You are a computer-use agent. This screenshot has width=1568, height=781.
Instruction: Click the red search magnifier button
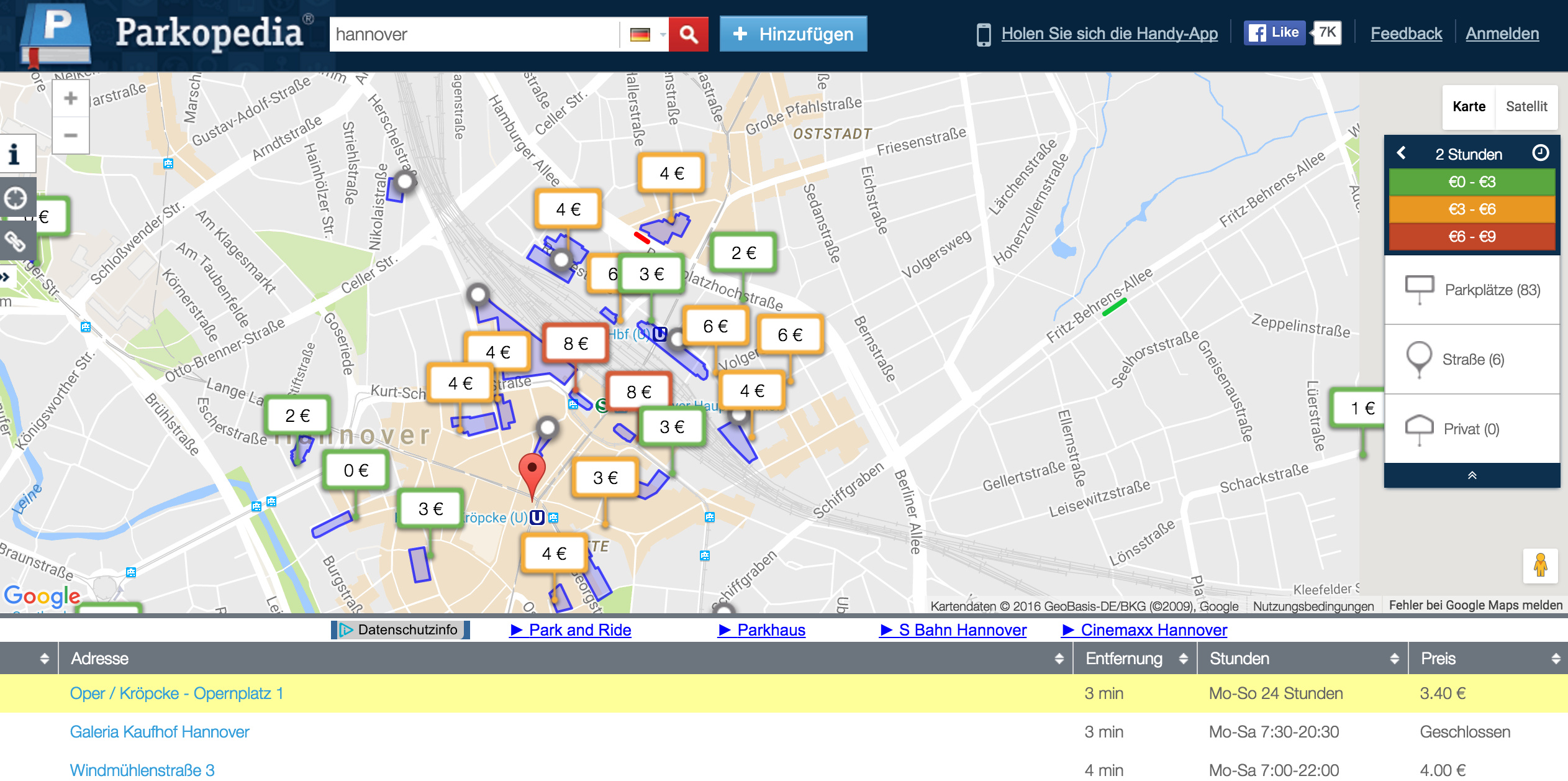pos(688,34)
